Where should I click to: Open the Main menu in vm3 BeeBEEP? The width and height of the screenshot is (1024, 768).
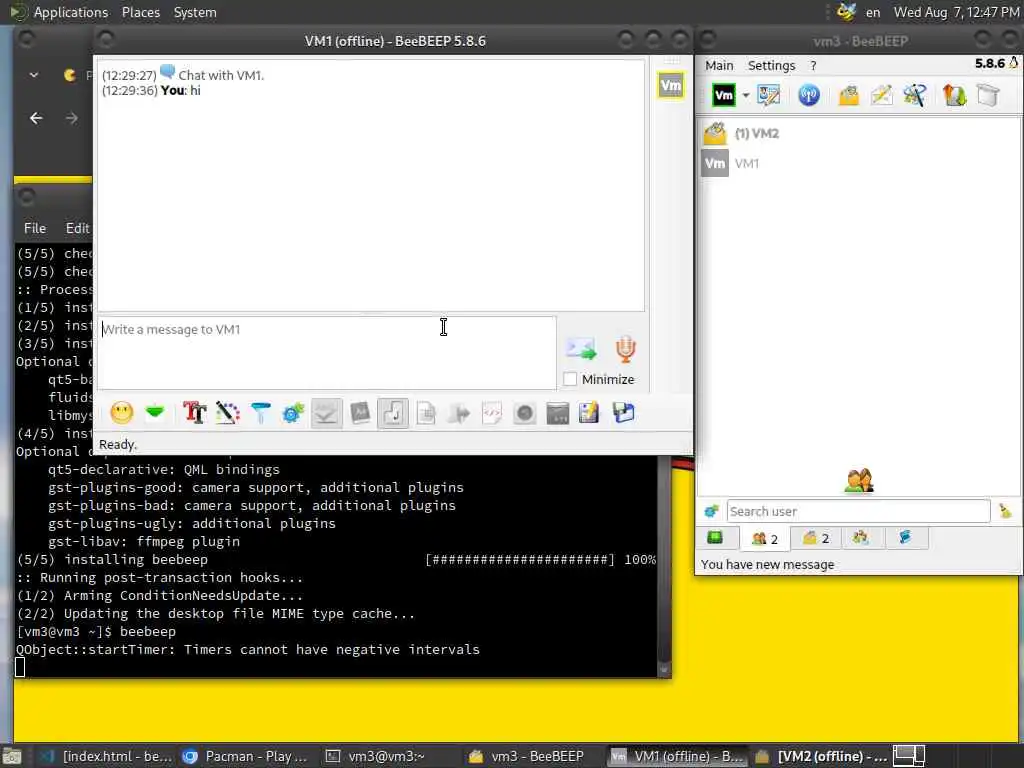pos(719,65)
